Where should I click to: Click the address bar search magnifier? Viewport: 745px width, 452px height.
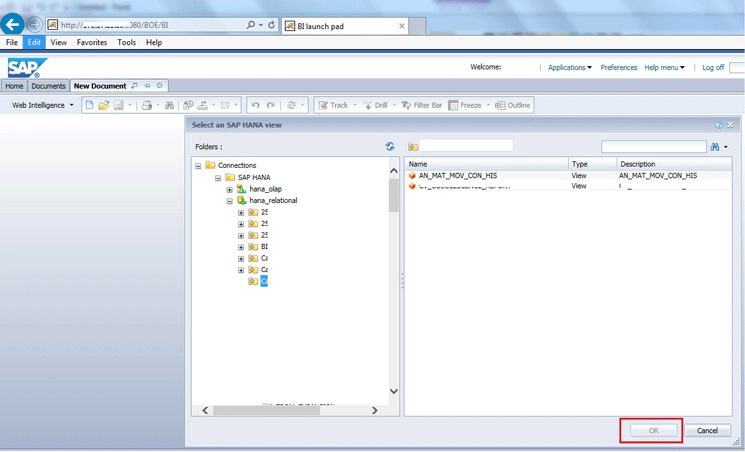pyautogui.click(x=251, y=25)
